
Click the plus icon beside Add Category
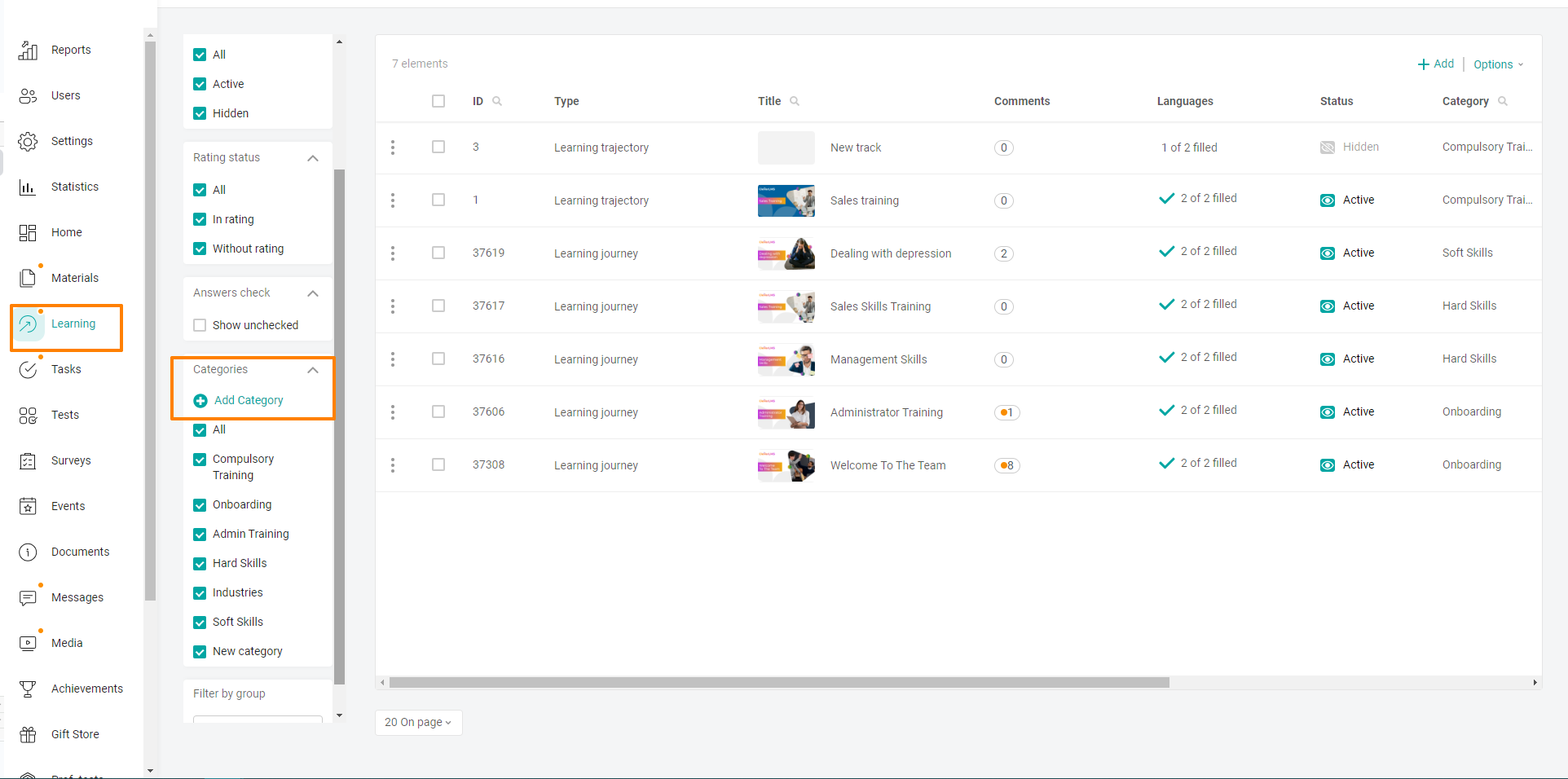point(200,401)
